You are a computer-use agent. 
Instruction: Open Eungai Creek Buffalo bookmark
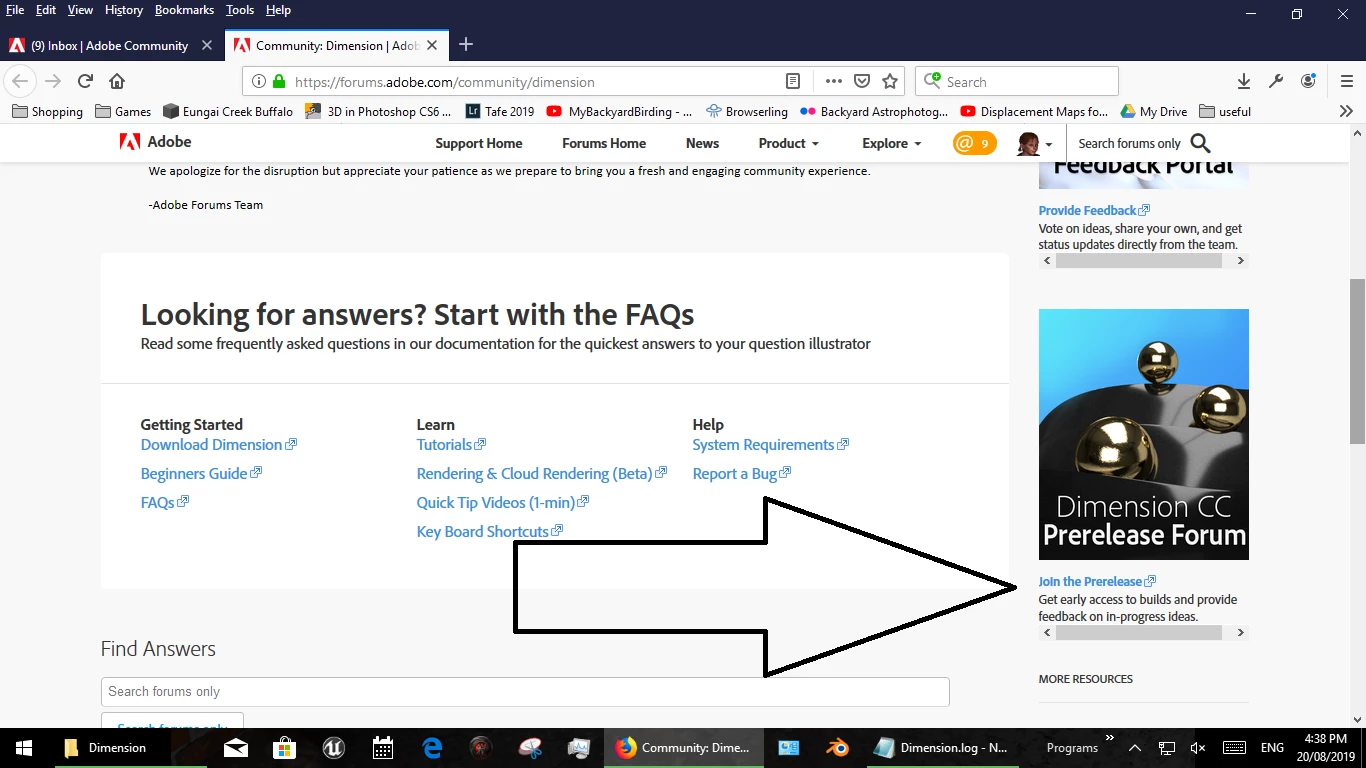[228, 111]
